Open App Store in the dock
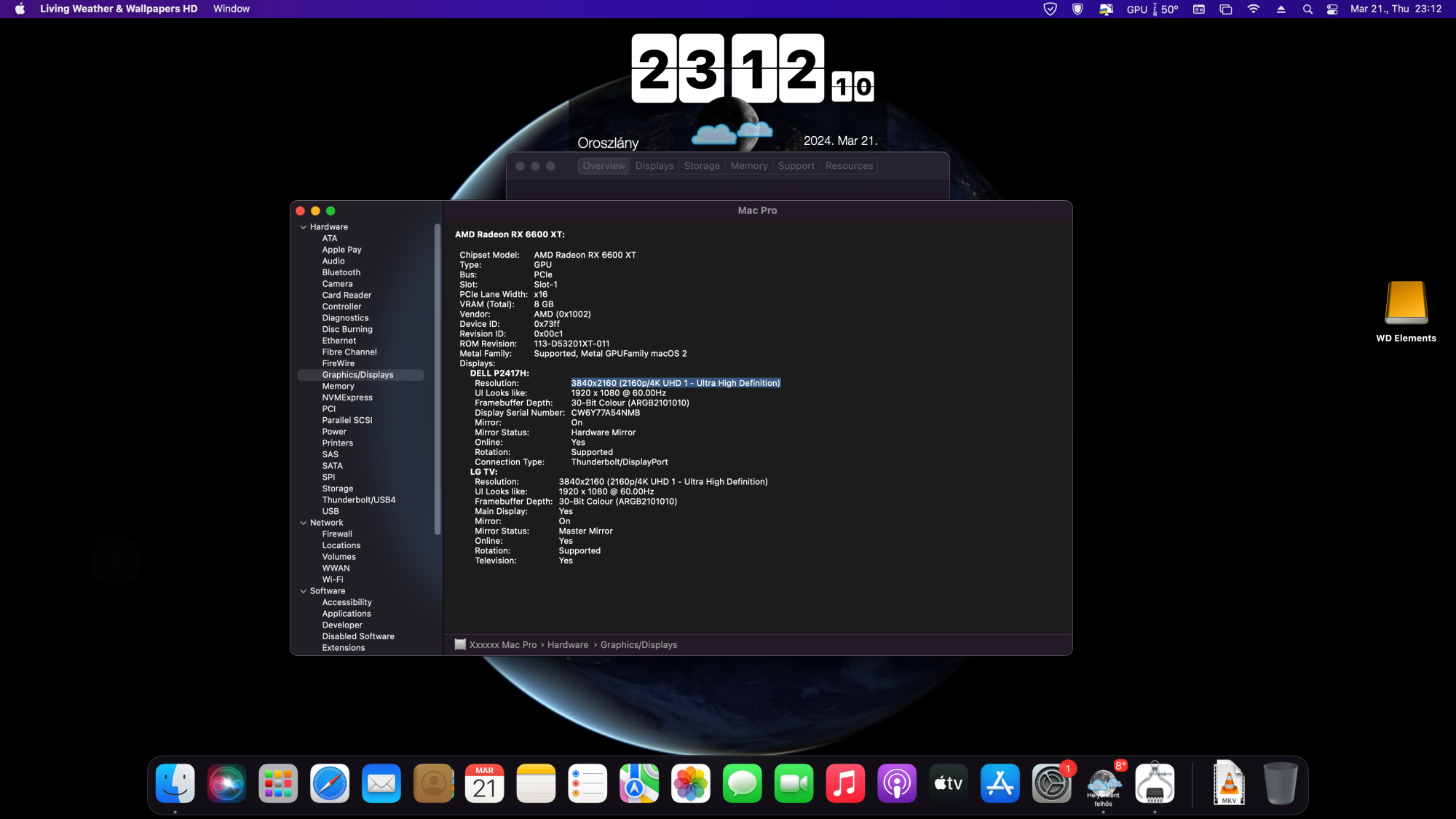The width and height of the screenshot is (1456, 819). pyautogui.click(x=1000, y=783)
